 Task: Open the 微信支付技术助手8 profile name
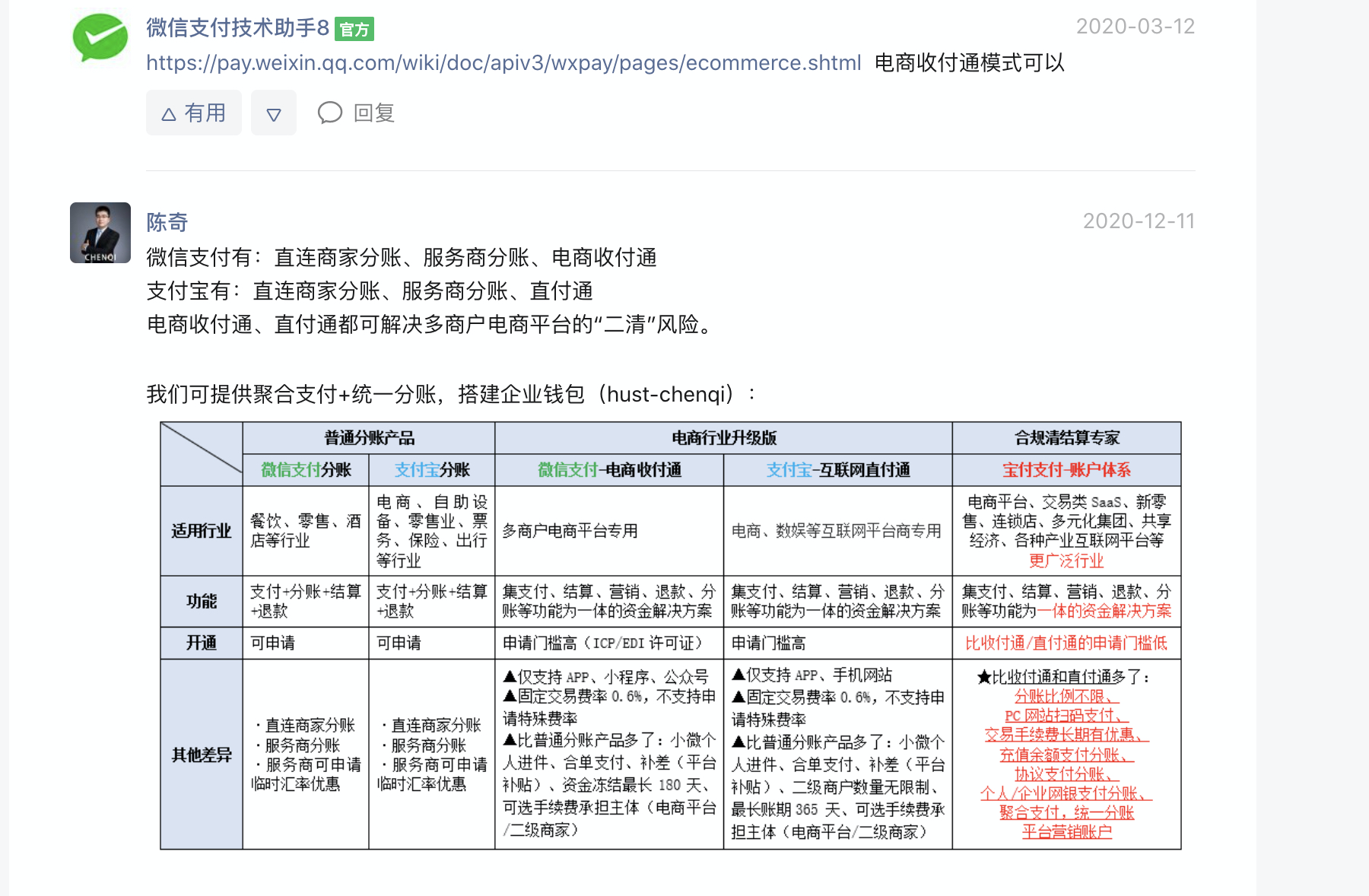237,28
